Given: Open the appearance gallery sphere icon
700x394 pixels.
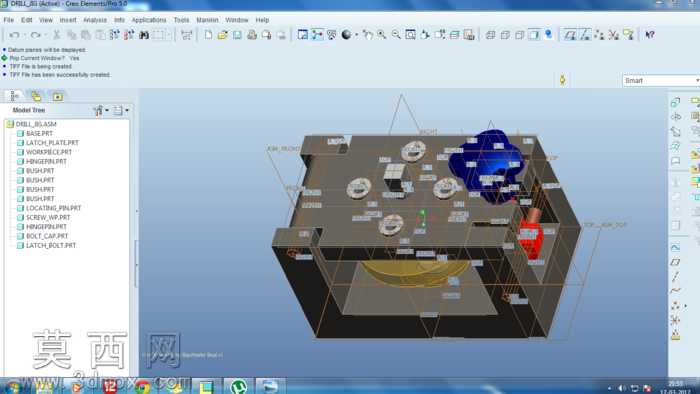Looking at the screenshot, I should [346, 35].
